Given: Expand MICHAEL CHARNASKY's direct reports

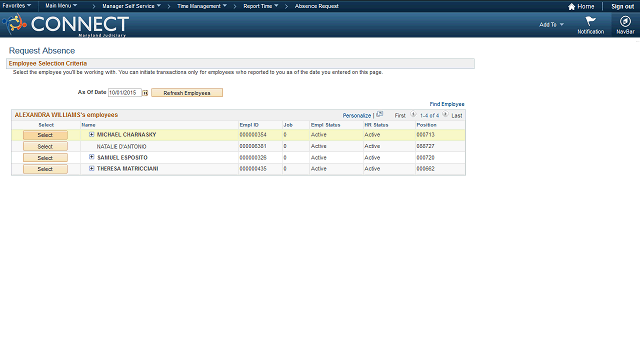Looking at the screenshot, I should 91,134.
